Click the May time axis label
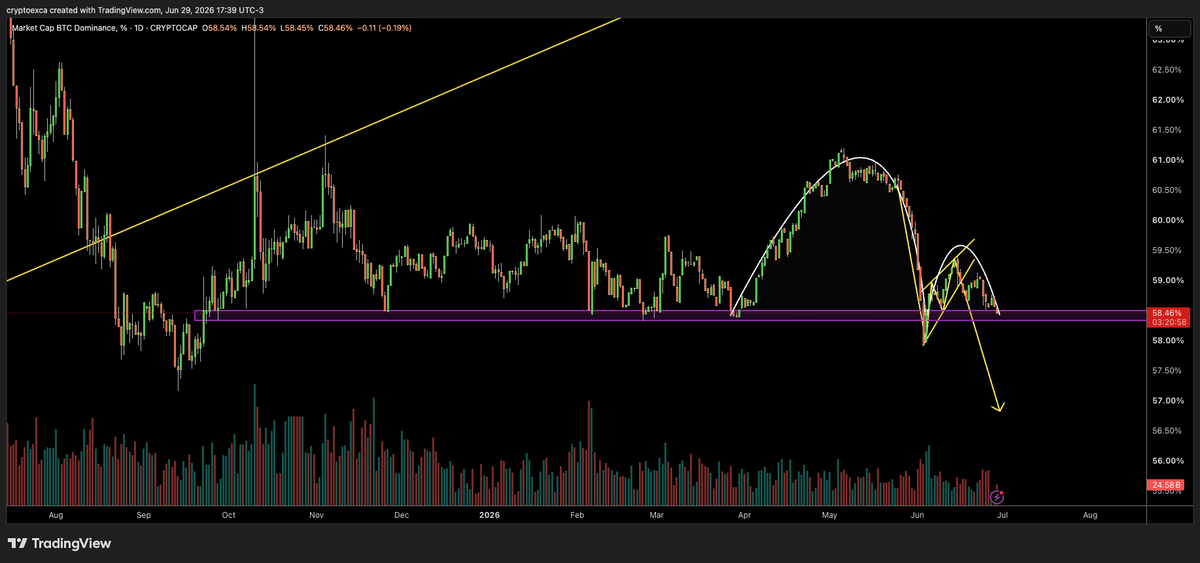The width and height of the screenshot is (1200, 563). tap(829, 515)
